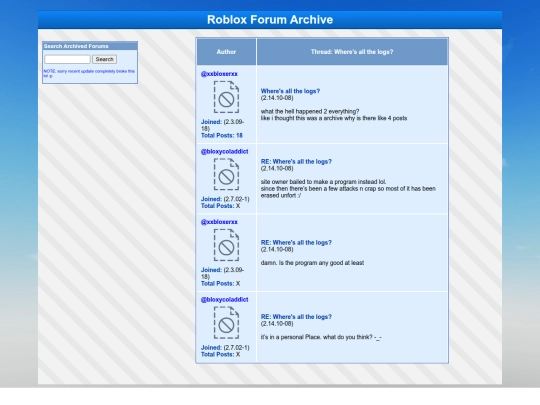Click the Author column header
This screenshot has height=405, width=540.
[226, 52]
